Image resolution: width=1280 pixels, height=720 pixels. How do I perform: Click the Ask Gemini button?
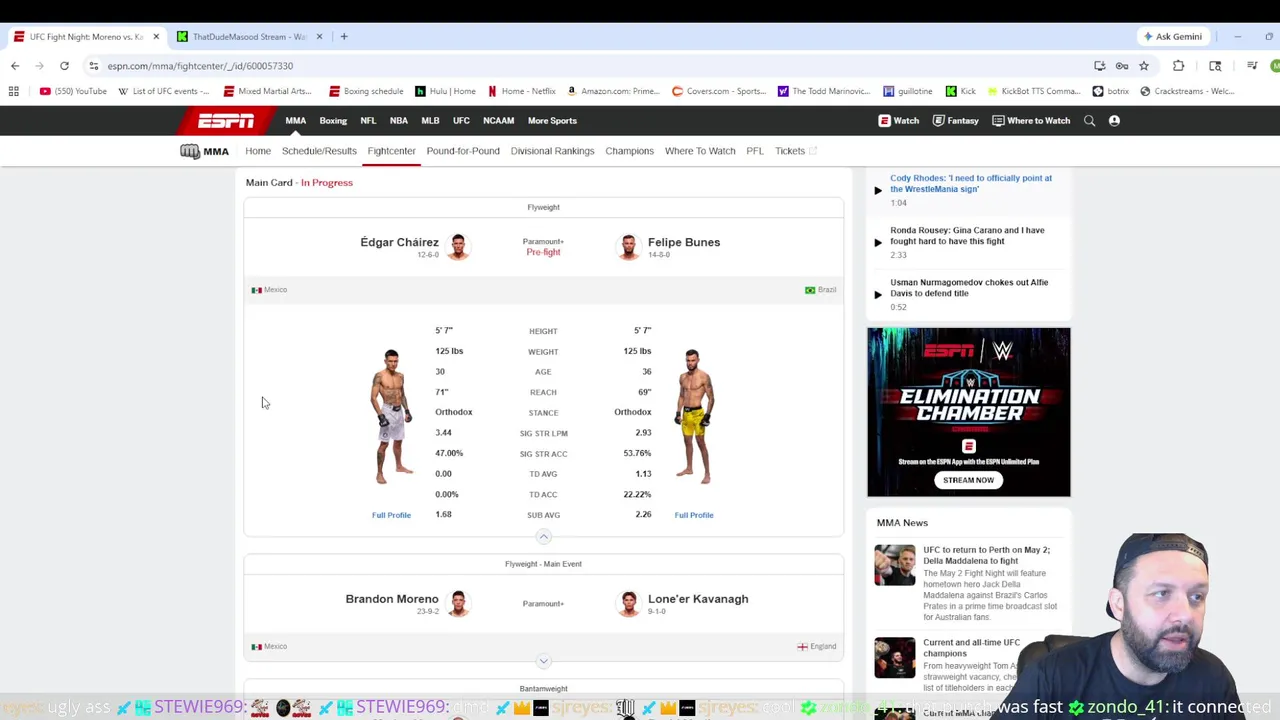[x=1173, y=37]
